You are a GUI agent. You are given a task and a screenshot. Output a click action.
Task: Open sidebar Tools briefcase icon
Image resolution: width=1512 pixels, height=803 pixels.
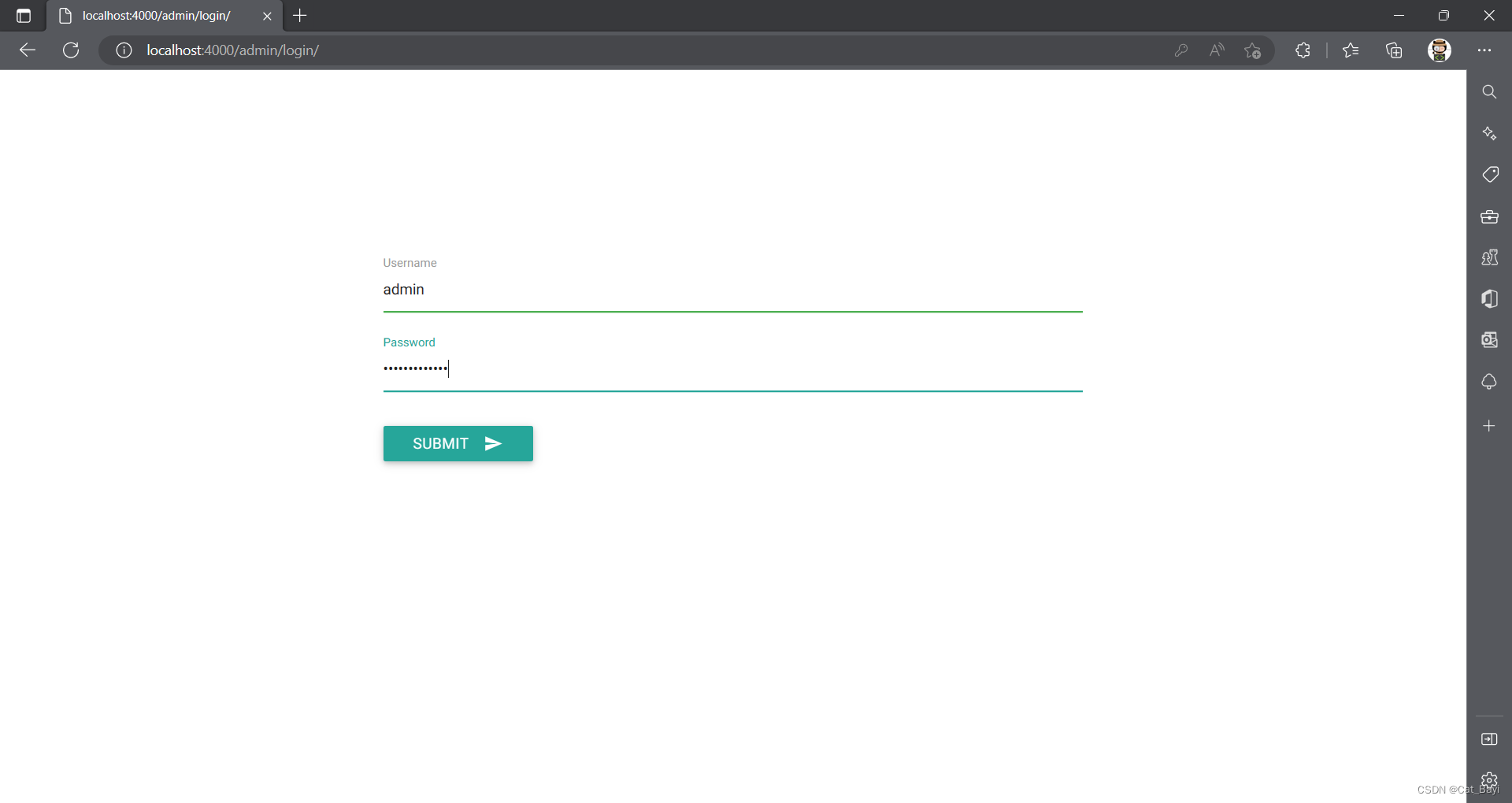point(1489,216)
